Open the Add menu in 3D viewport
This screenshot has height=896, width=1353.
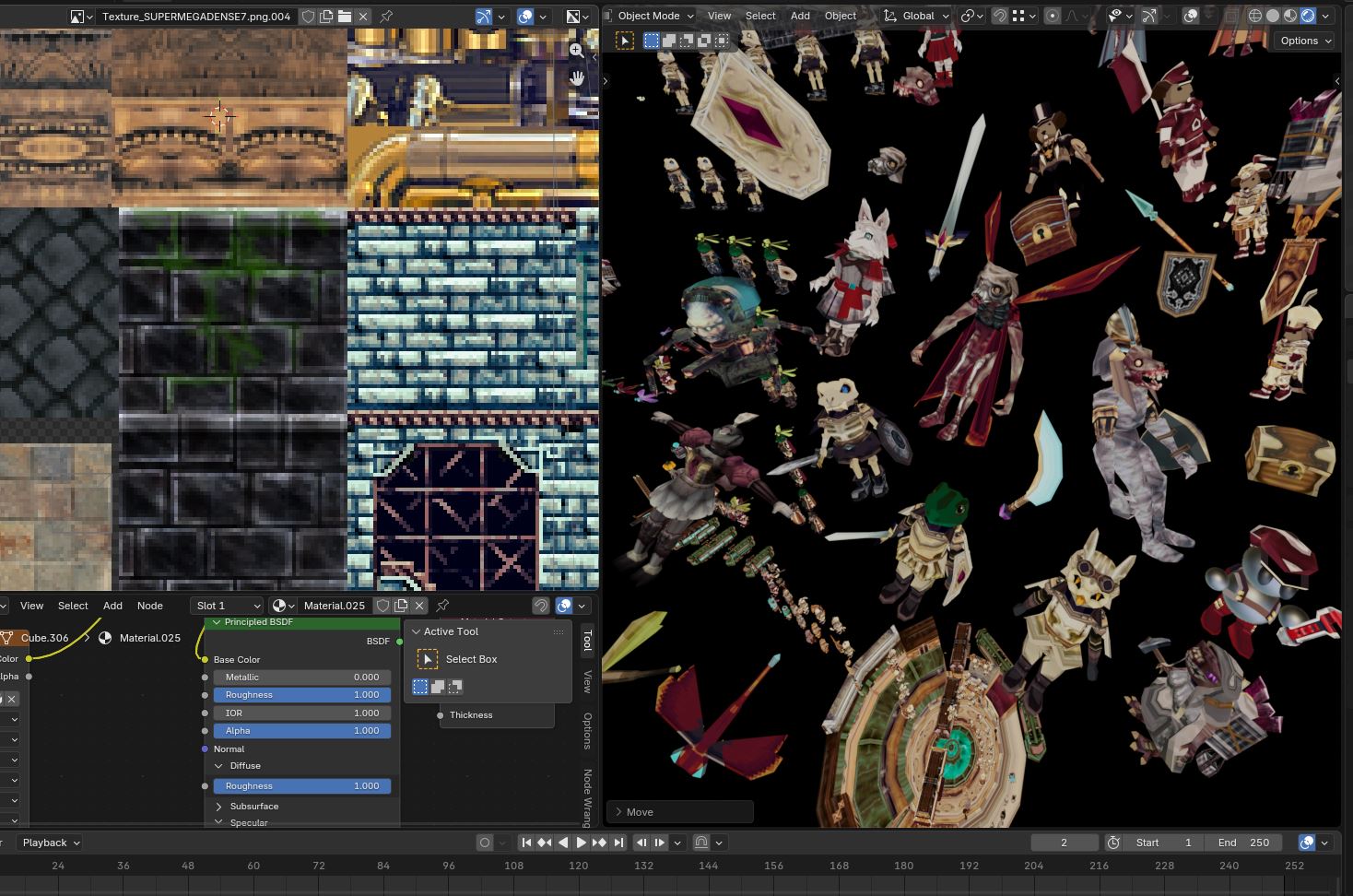coord(800,16)
